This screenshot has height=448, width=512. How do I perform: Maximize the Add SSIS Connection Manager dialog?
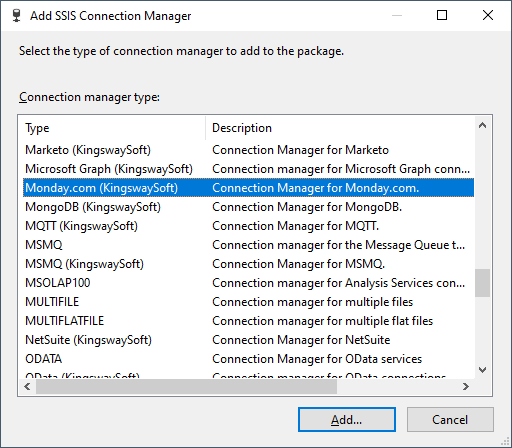click(442, 15)
